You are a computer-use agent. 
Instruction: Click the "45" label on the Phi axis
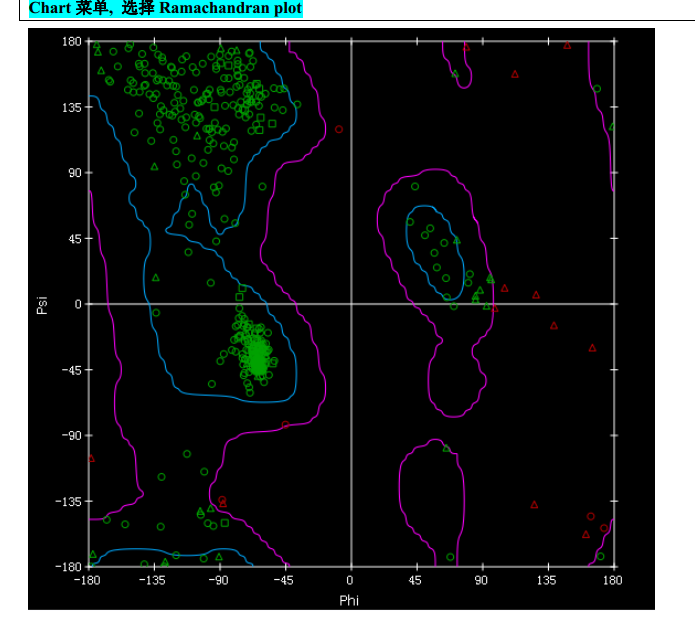[x=415, y=580]
